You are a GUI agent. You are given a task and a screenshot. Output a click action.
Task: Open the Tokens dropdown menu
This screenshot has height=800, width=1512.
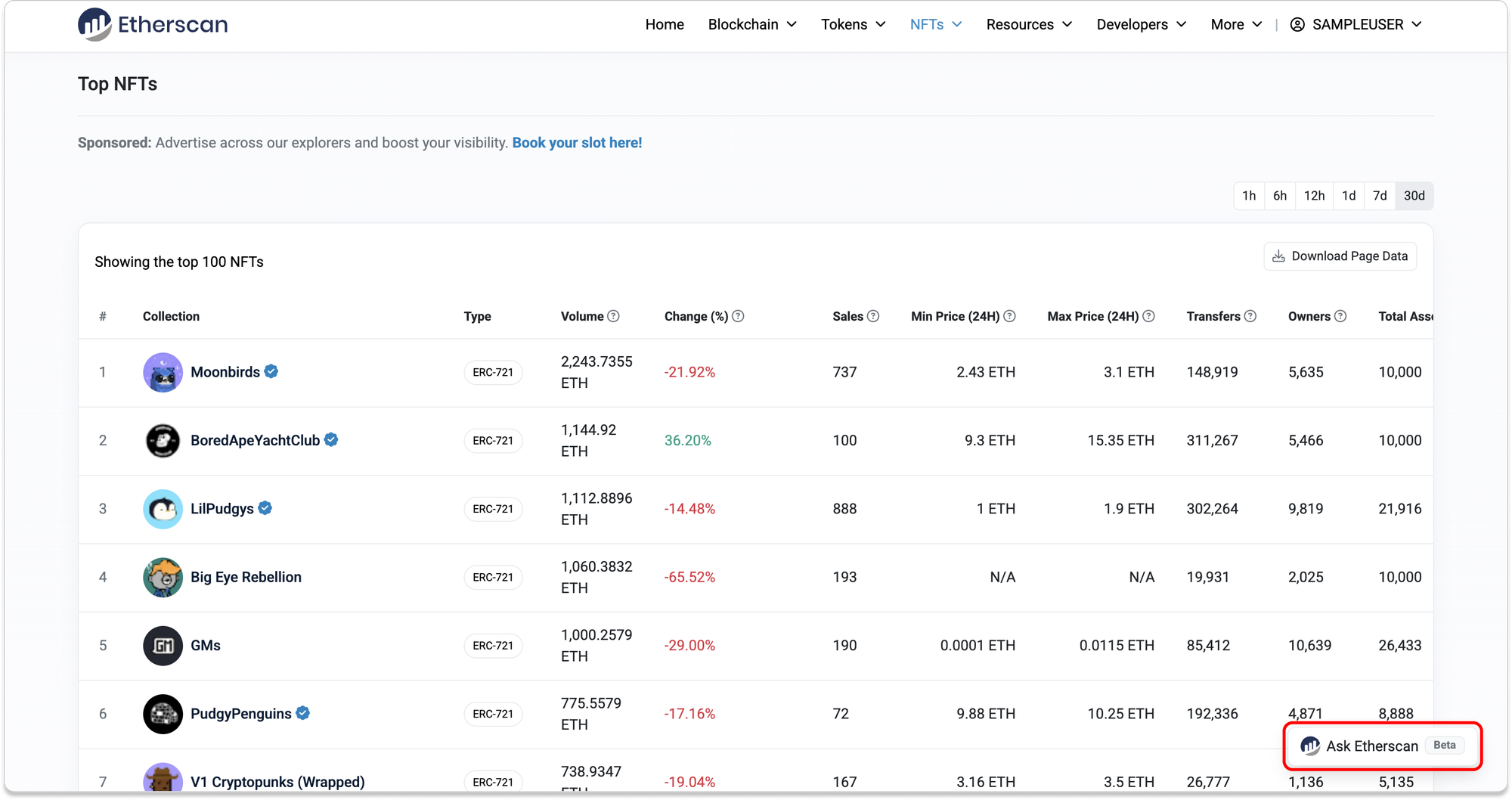click(x=853, y=24)
